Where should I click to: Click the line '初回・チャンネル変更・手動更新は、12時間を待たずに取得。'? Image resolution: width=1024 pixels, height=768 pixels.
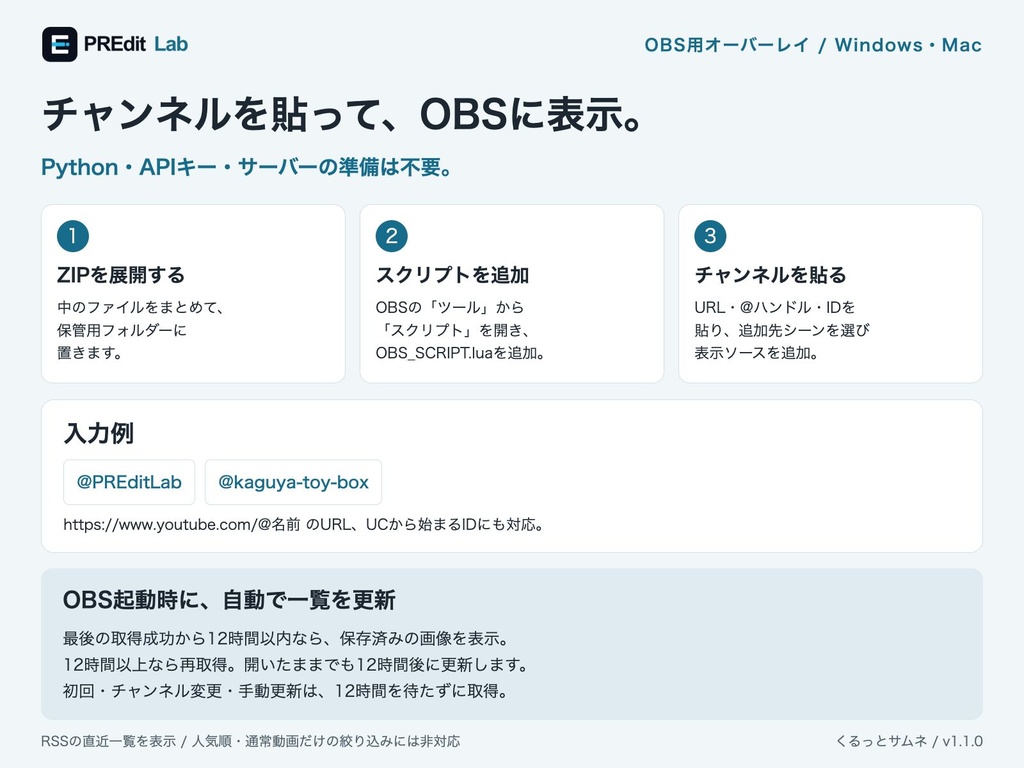[285, 690]
